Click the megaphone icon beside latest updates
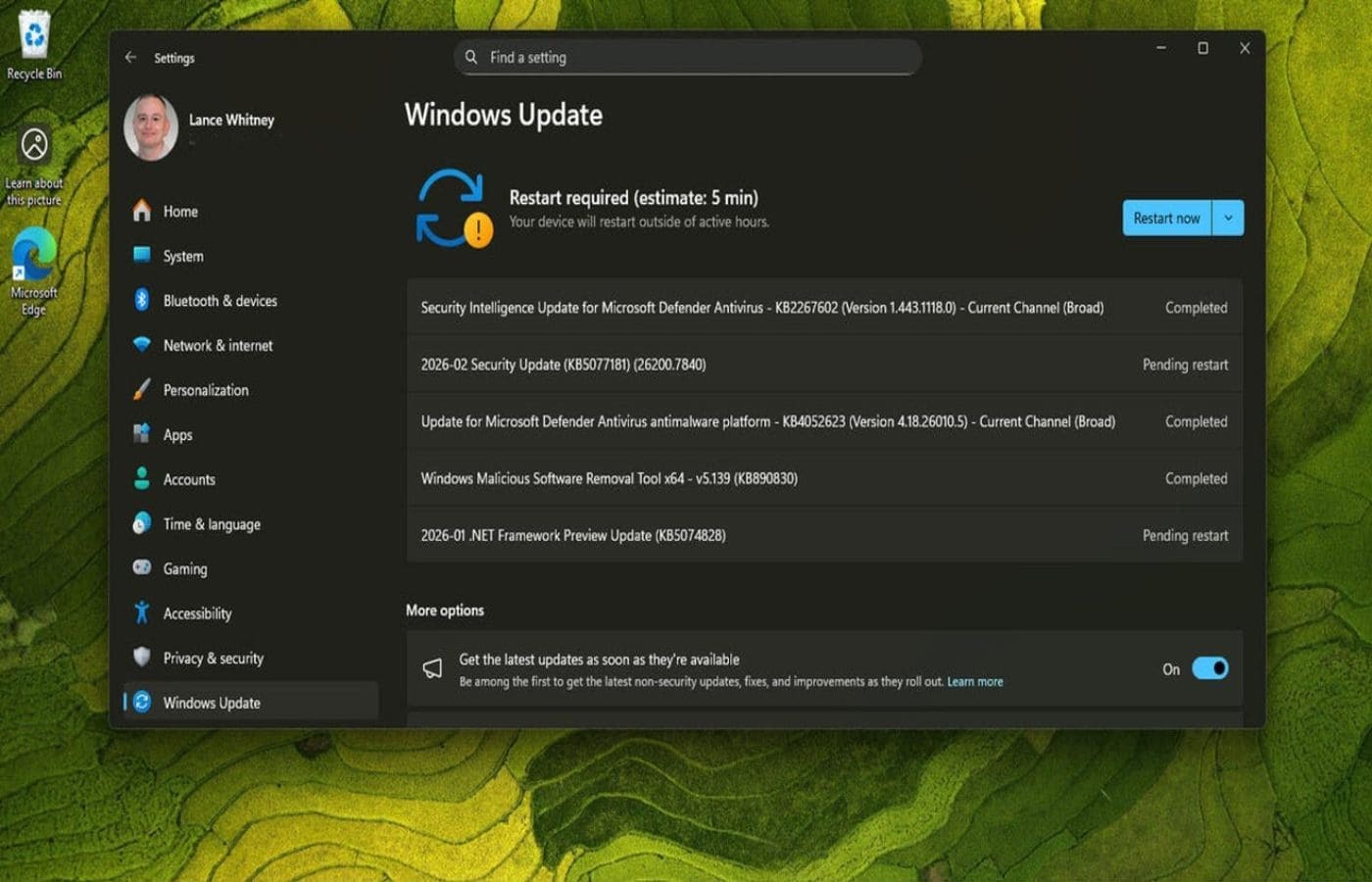This screenshot has width=1372, height=882. (432, 668)
